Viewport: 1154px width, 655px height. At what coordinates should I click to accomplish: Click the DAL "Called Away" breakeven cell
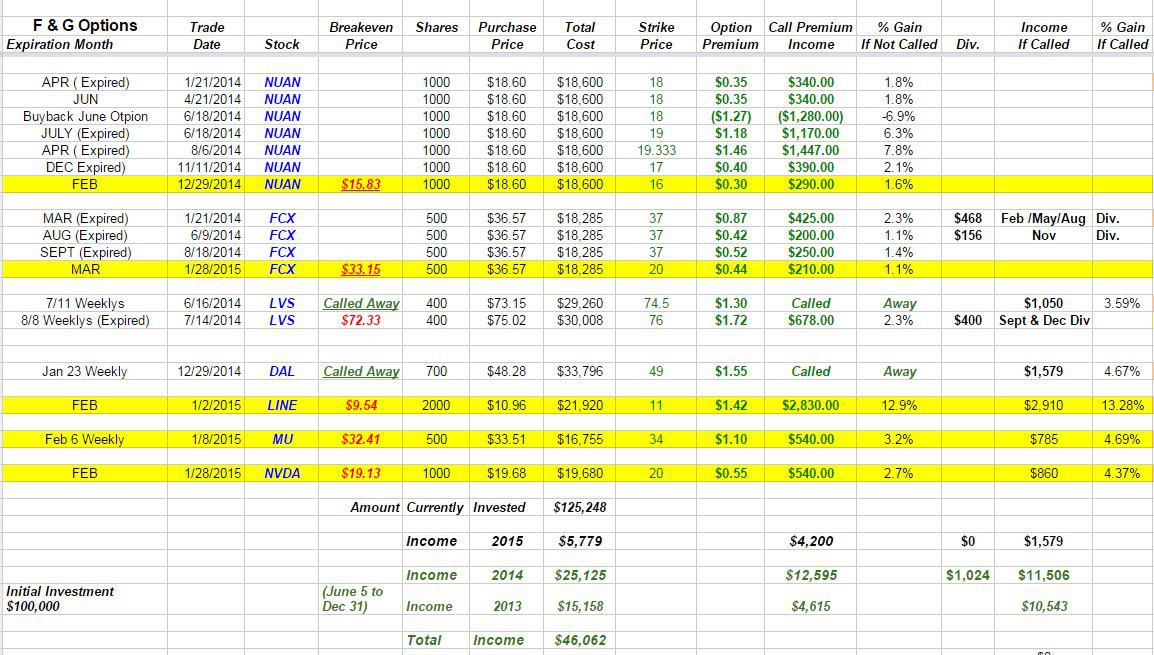361,372
